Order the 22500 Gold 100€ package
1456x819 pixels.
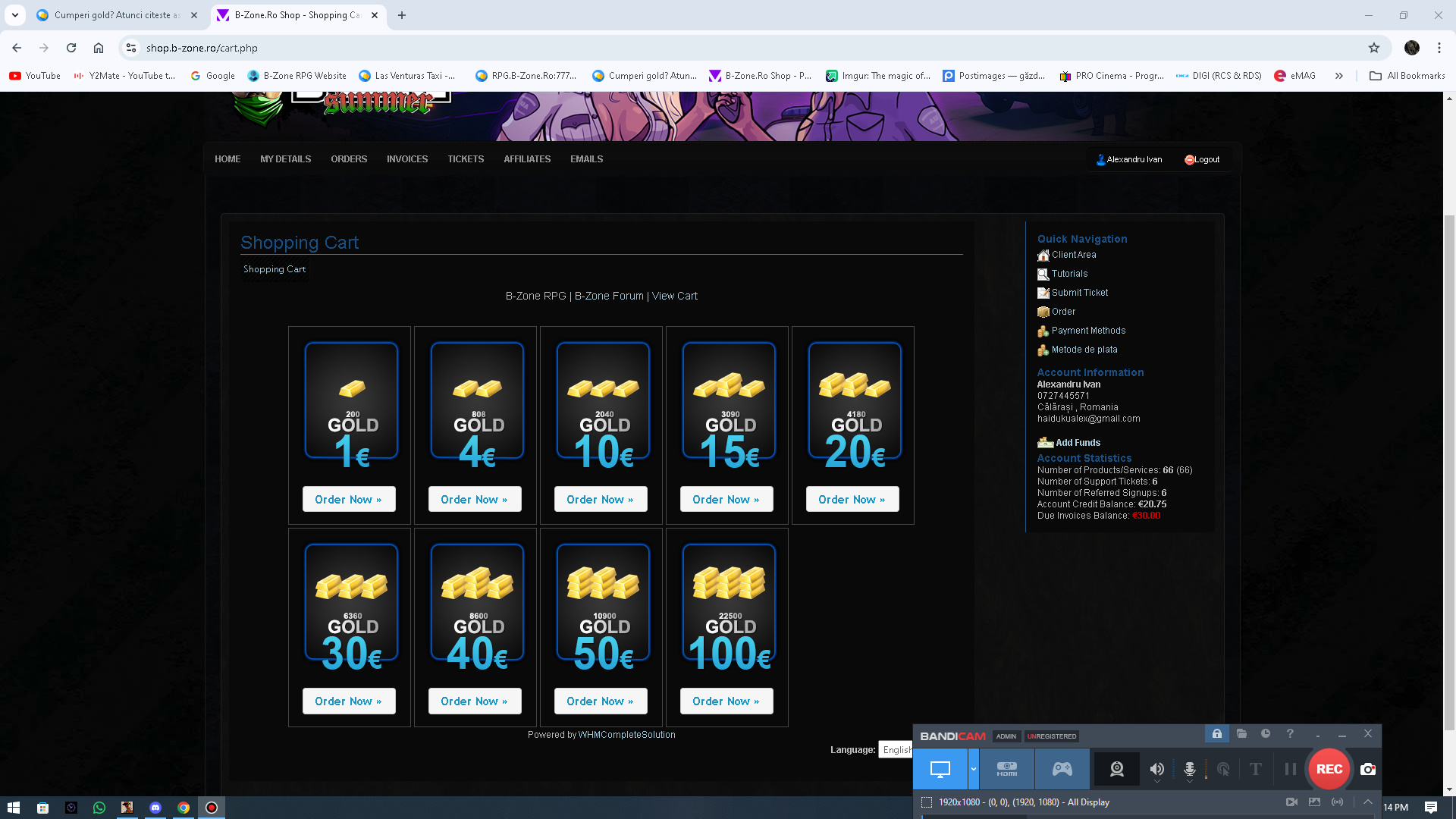pyautogui.click(x=726, y=701)
